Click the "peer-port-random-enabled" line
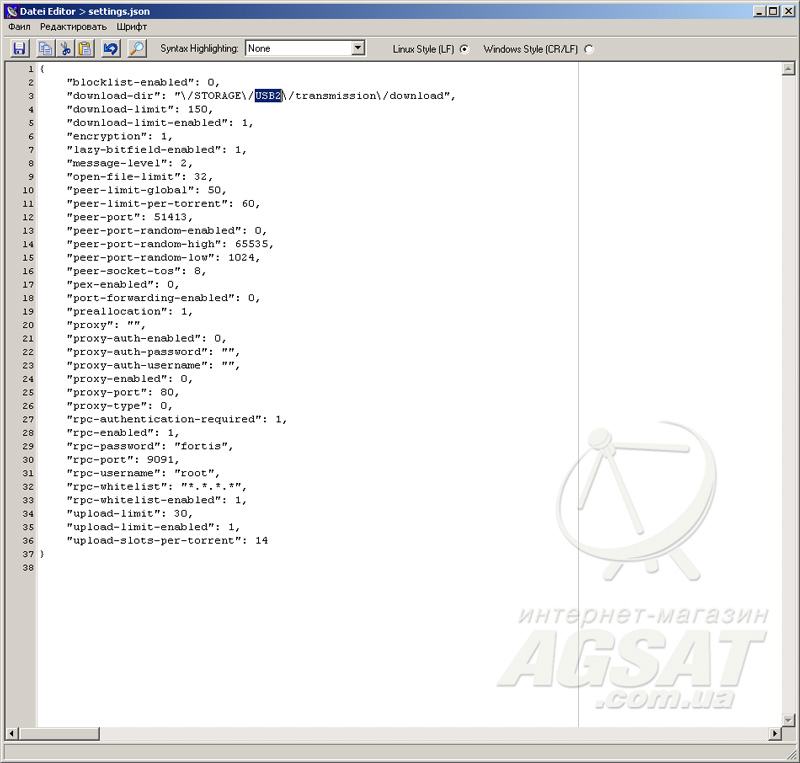The image size is (800, 763). point(166,231)
